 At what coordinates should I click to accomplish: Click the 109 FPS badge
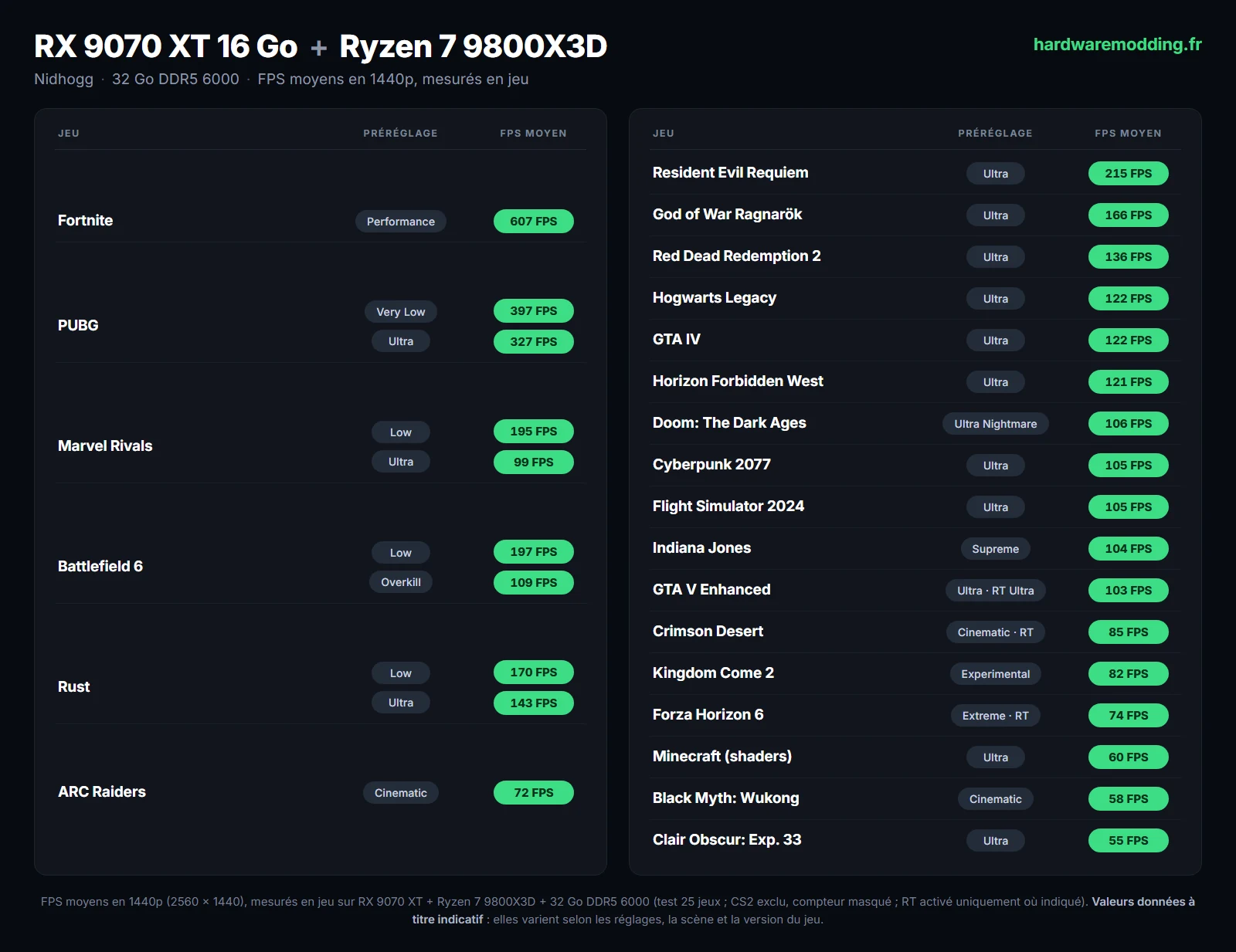[x=534, y=583]
